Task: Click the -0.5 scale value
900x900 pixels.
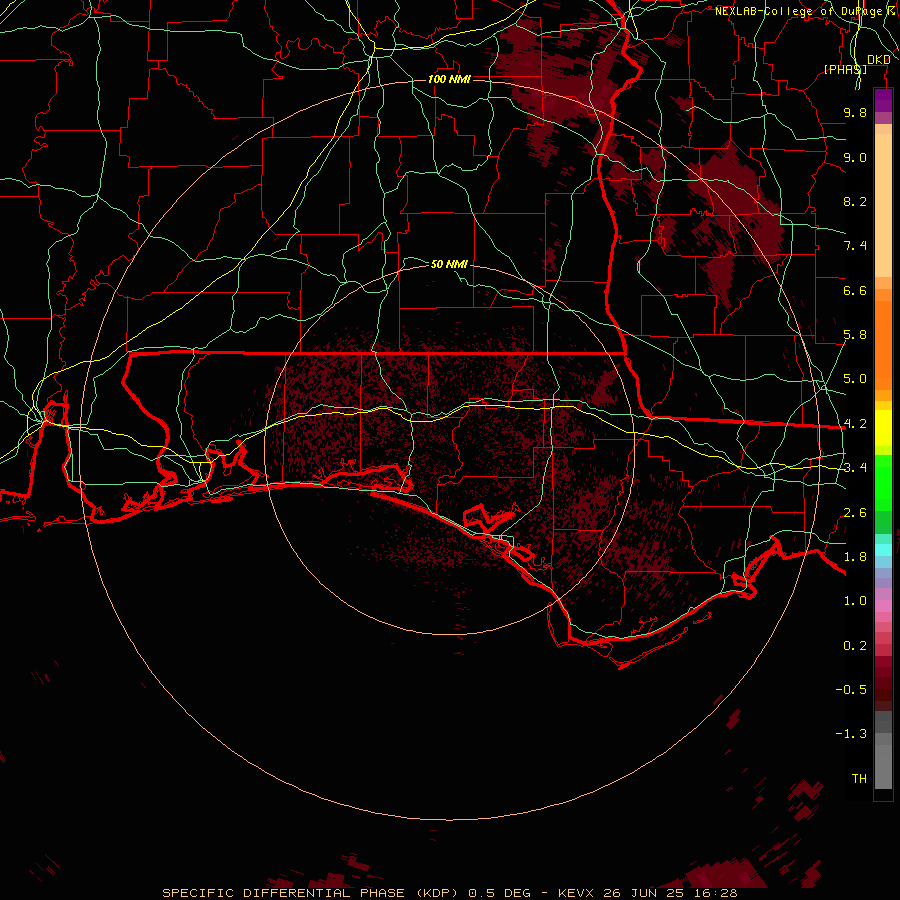Action: (851, 690)
